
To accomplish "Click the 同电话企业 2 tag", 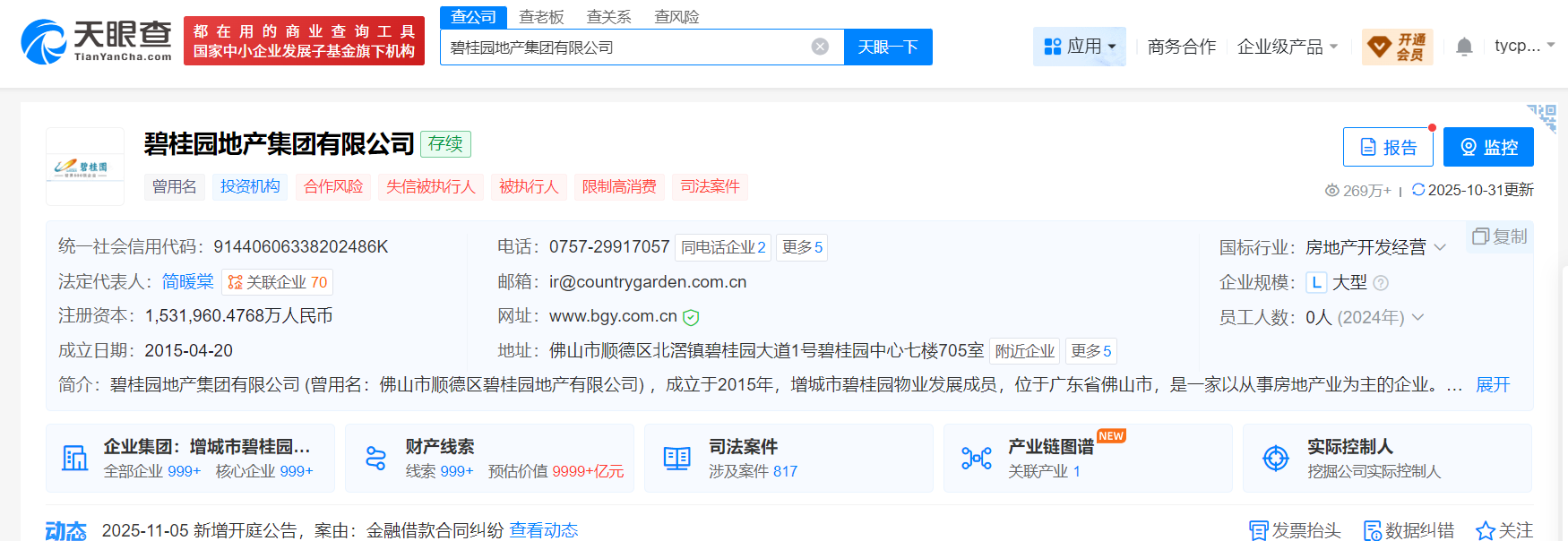I will point(723,247).
